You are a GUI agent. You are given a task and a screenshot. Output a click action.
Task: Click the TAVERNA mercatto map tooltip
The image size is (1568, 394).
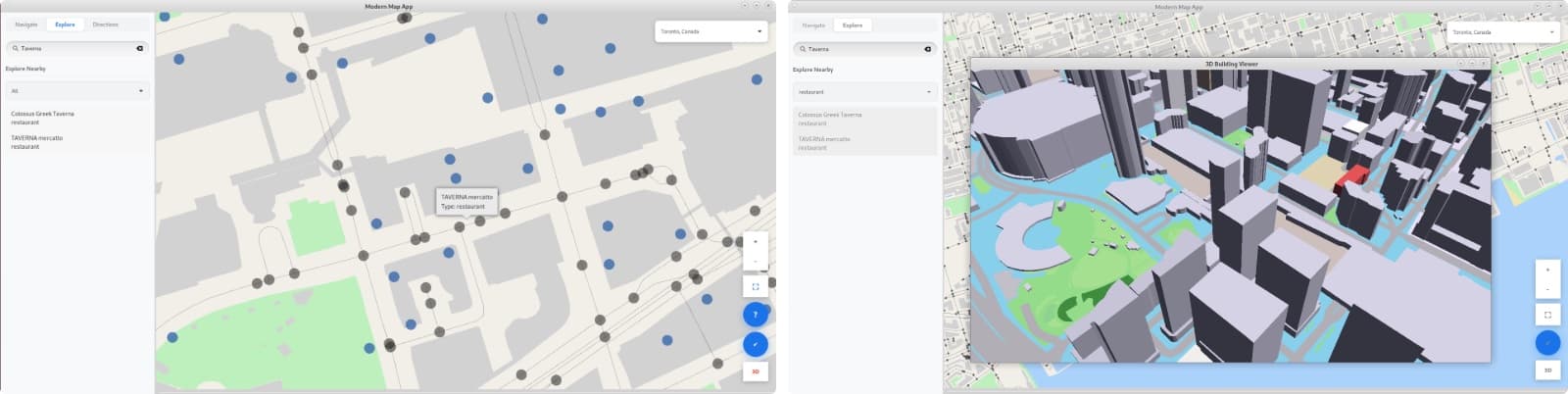tap(466, 201)
